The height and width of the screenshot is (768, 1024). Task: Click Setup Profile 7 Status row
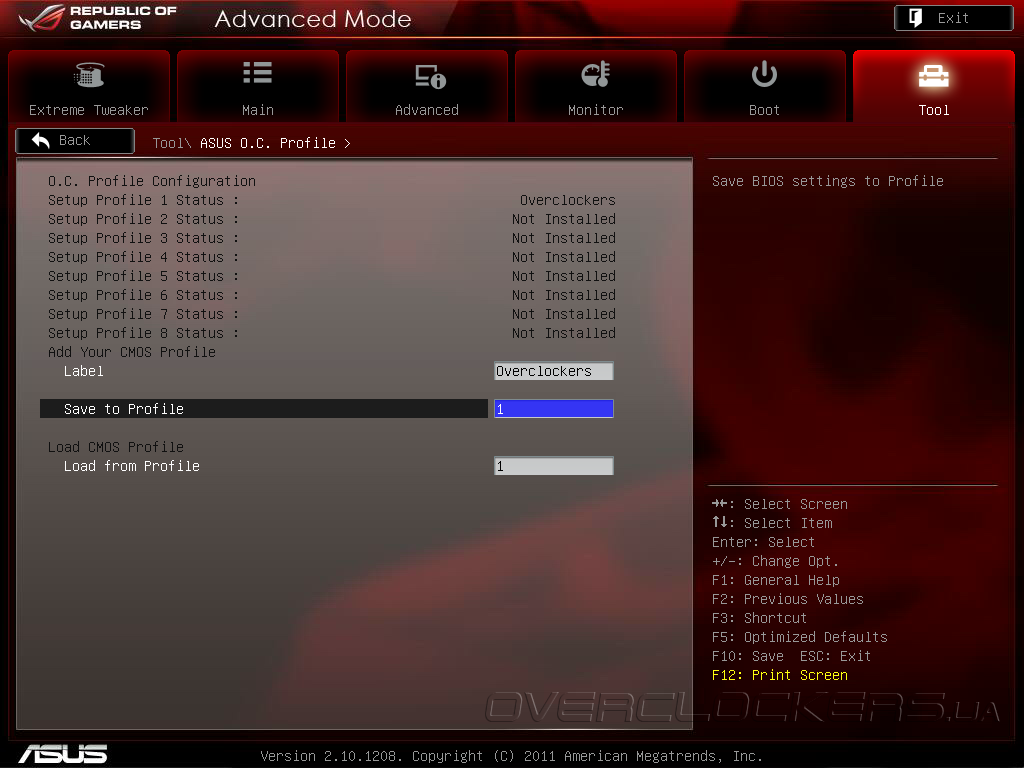click(332, 313)
